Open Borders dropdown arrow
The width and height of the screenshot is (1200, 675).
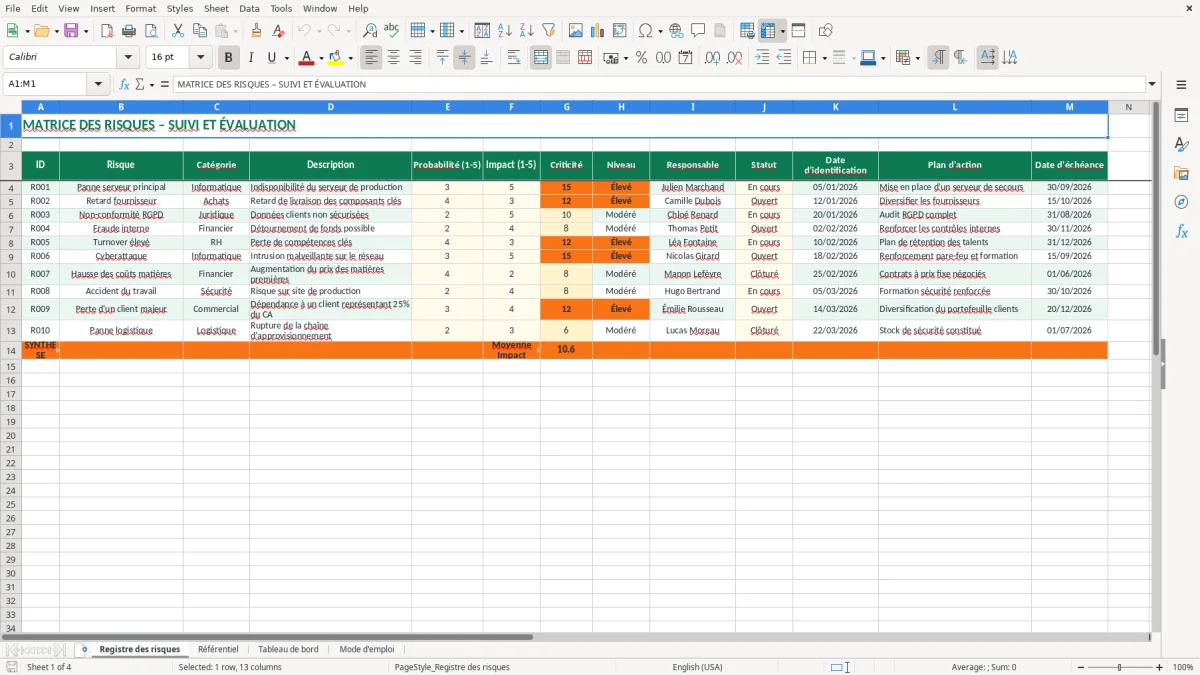point(824,58)
